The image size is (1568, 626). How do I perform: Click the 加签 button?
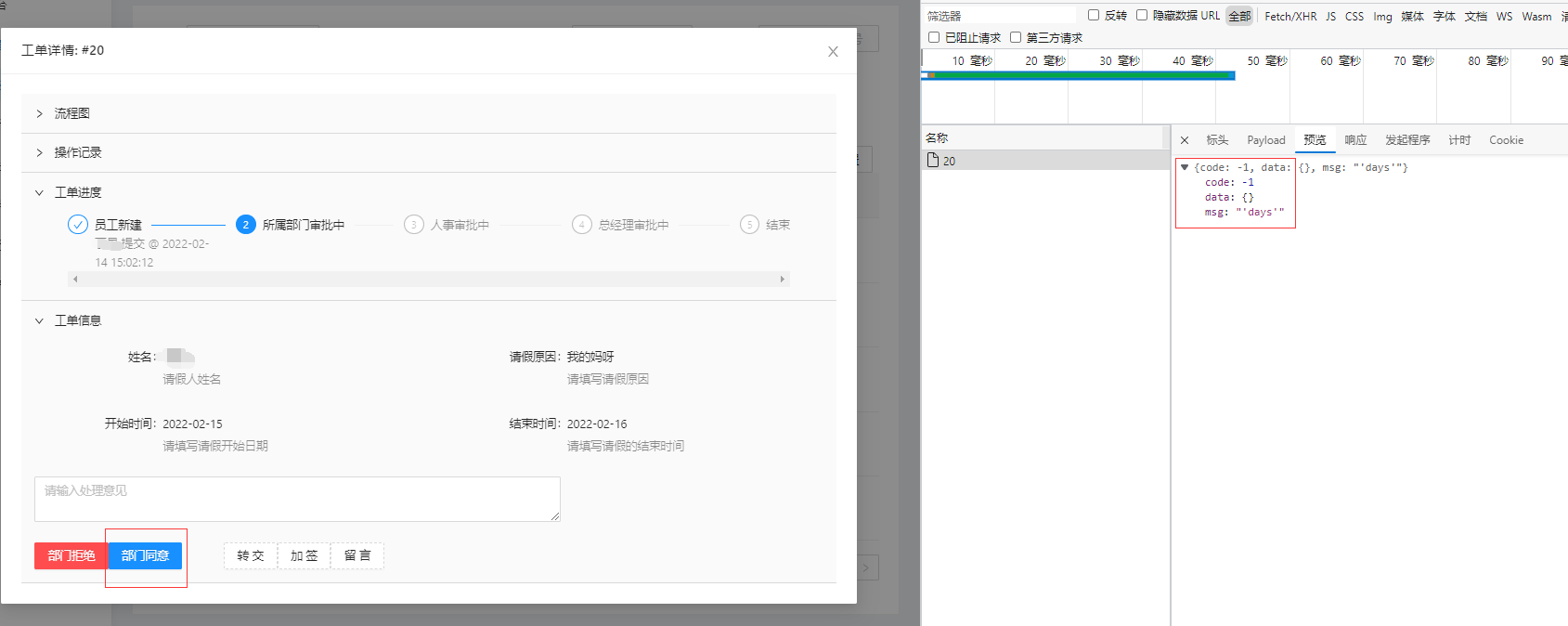305,555
